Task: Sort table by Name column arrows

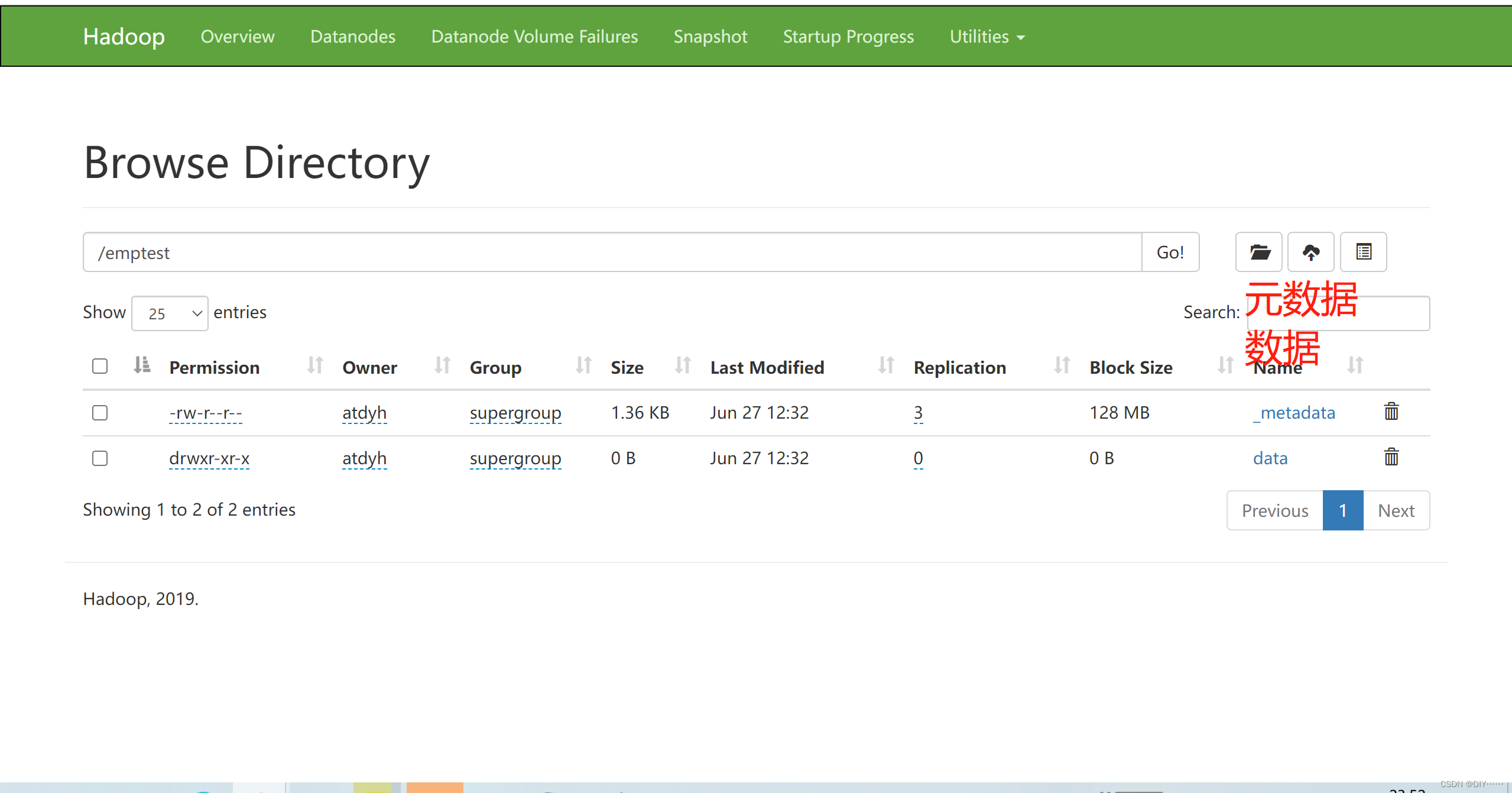Action: [x=1355, y=365]
